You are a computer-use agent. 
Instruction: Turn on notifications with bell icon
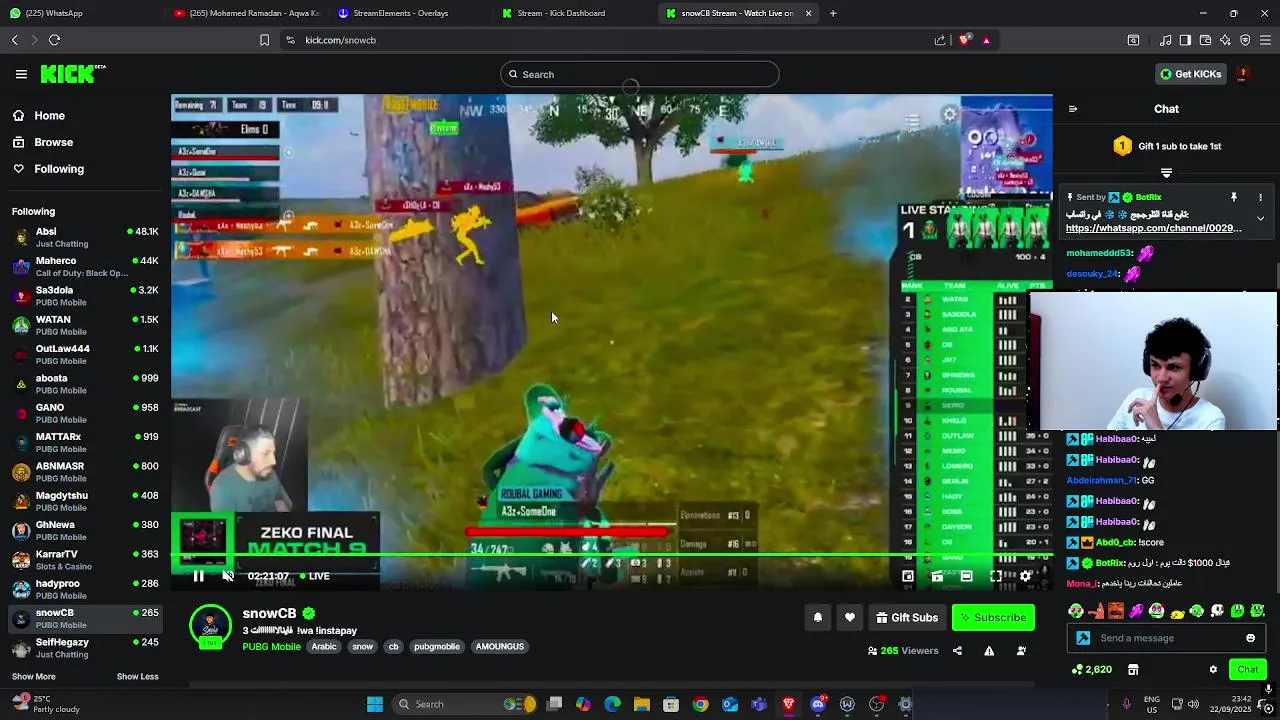point(818,618)
